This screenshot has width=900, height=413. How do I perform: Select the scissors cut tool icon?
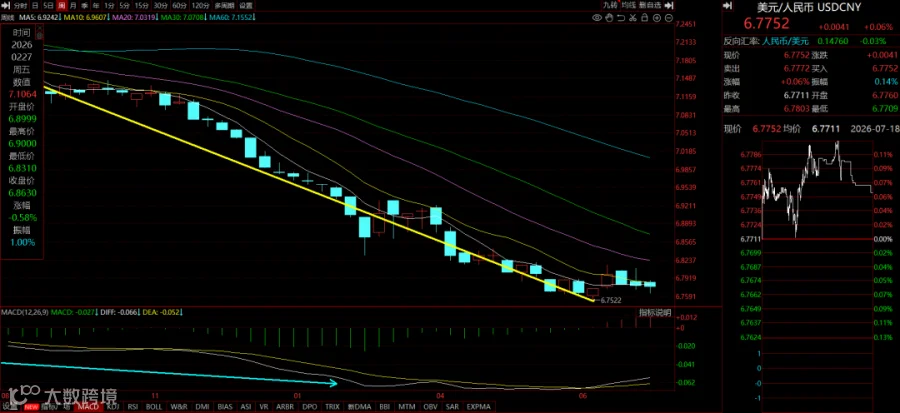(x=632, y=18)
